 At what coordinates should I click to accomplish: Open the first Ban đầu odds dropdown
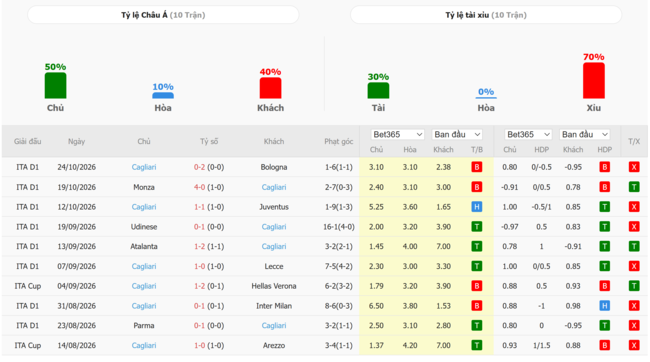coord(457,134)
